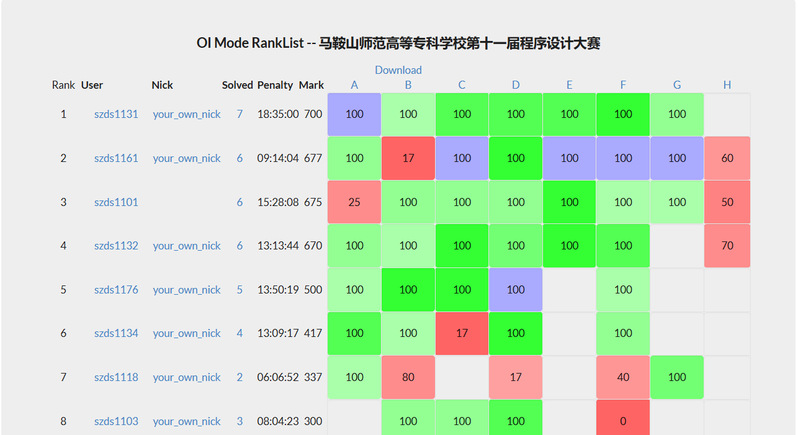Click the red 70 cell in column H
Screen dimensions: 798x435
point(726,246)
